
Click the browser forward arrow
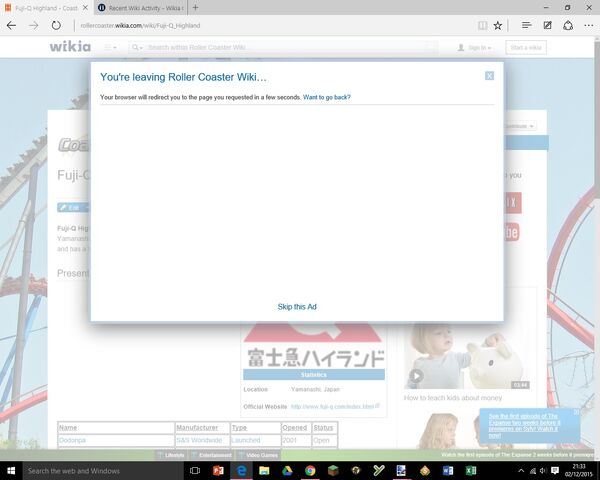tap(34, 26)
